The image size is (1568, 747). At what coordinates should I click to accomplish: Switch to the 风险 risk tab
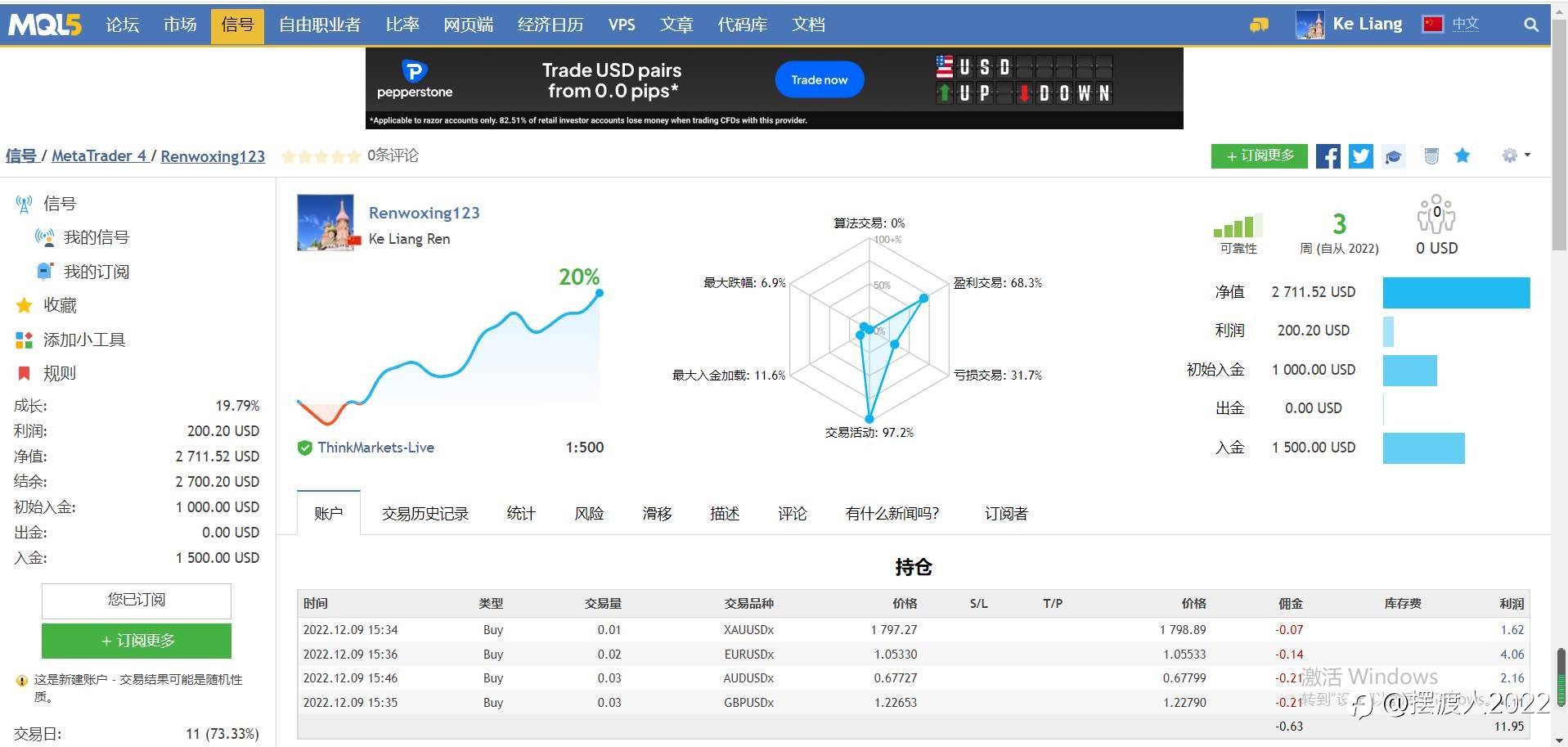[x=589, y=513]
